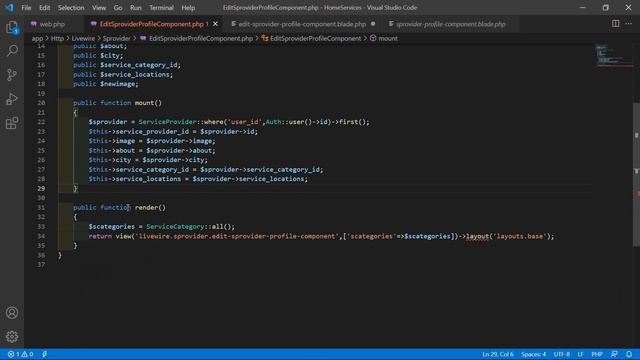Click the app breadcrumb segment
The image size is (640, 360).
37,38
